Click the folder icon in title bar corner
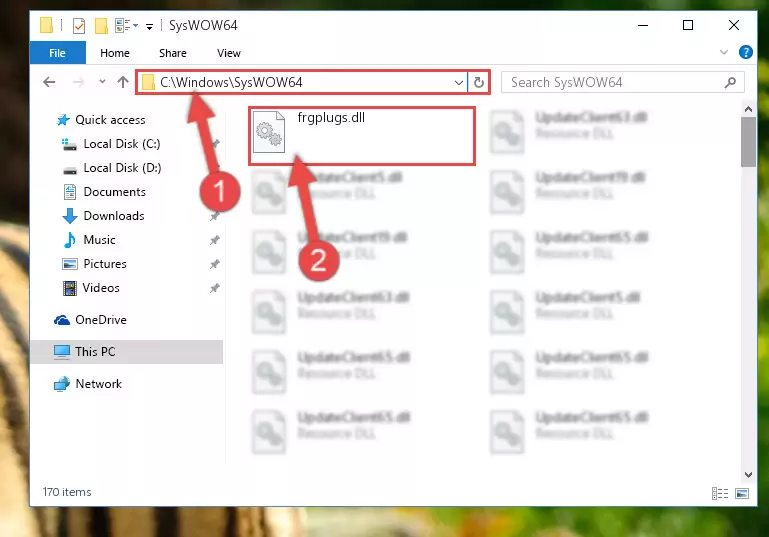Screen dimensions: 769x537 tap(46, 25)
